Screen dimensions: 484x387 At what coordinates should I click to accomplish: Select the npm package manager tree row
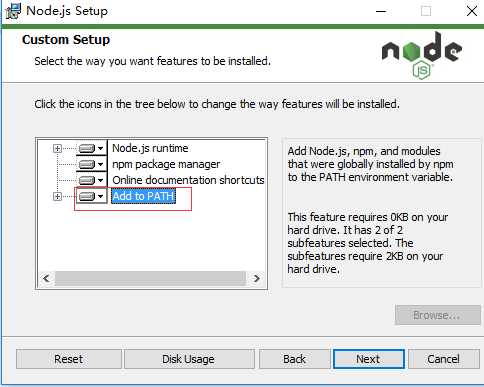click(x=166, y=164)
